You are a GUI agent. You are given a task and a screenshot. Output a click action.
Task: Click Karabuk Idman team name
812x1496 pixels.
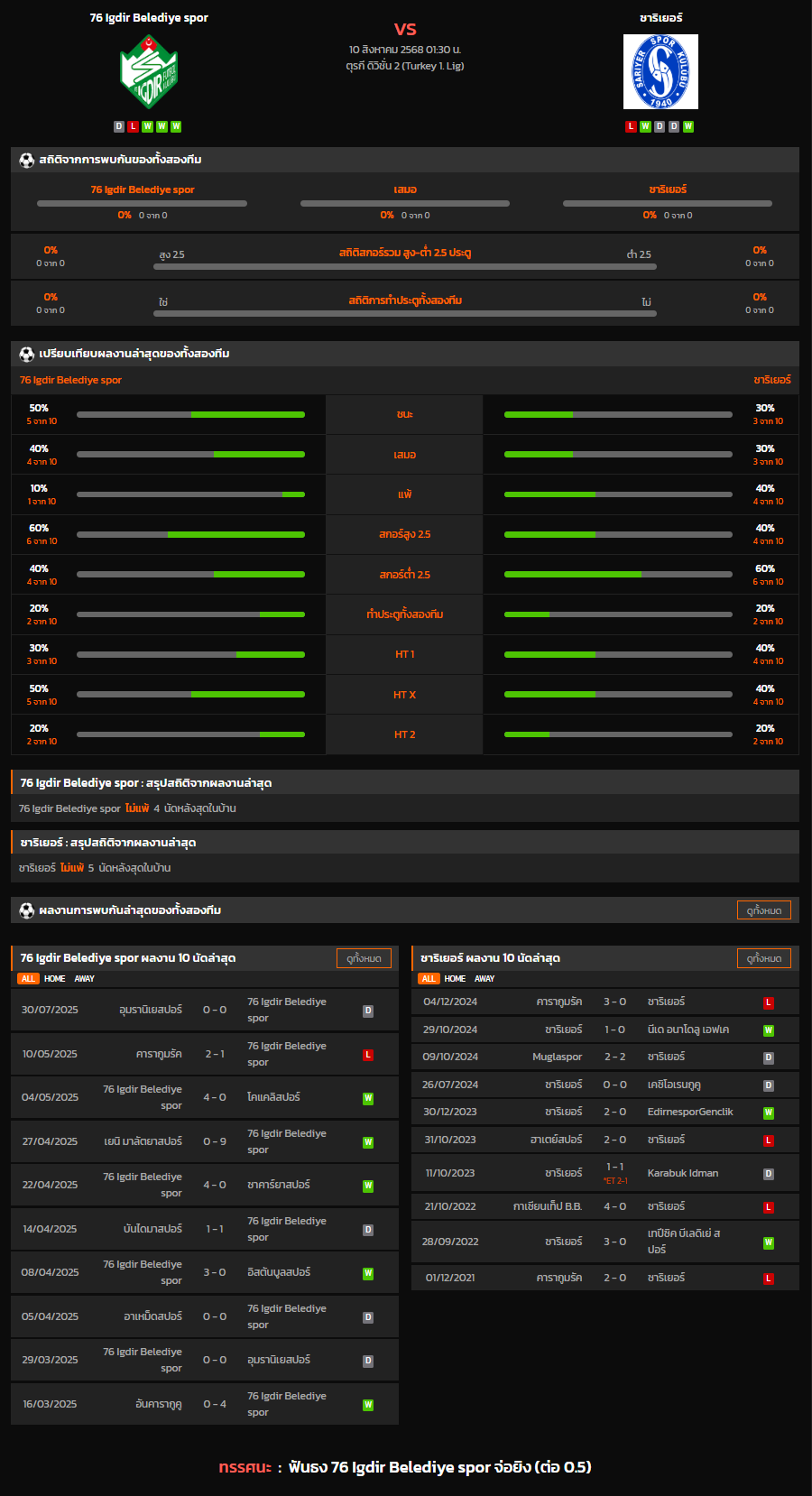[x=683, y=1173]
